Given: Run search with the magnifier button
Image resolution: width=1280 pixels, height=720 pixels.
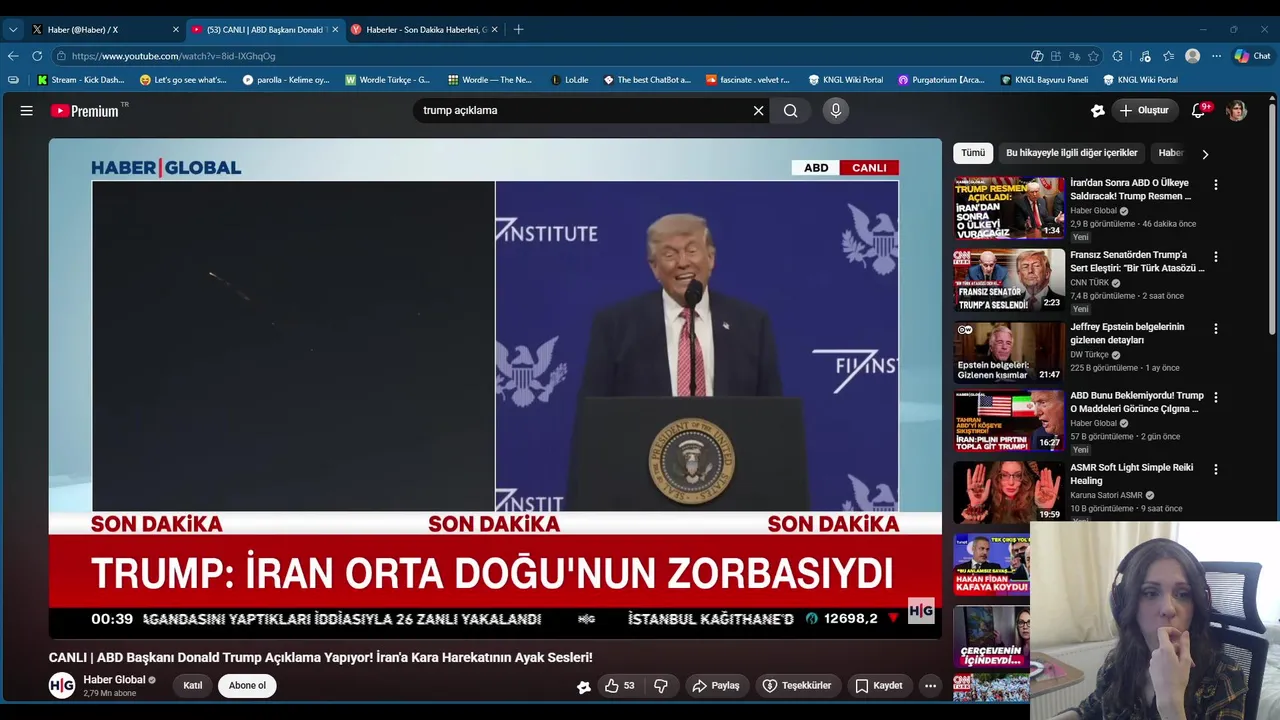Looking at the screenshot, I should pyautogui.click(x=791, y=111).
